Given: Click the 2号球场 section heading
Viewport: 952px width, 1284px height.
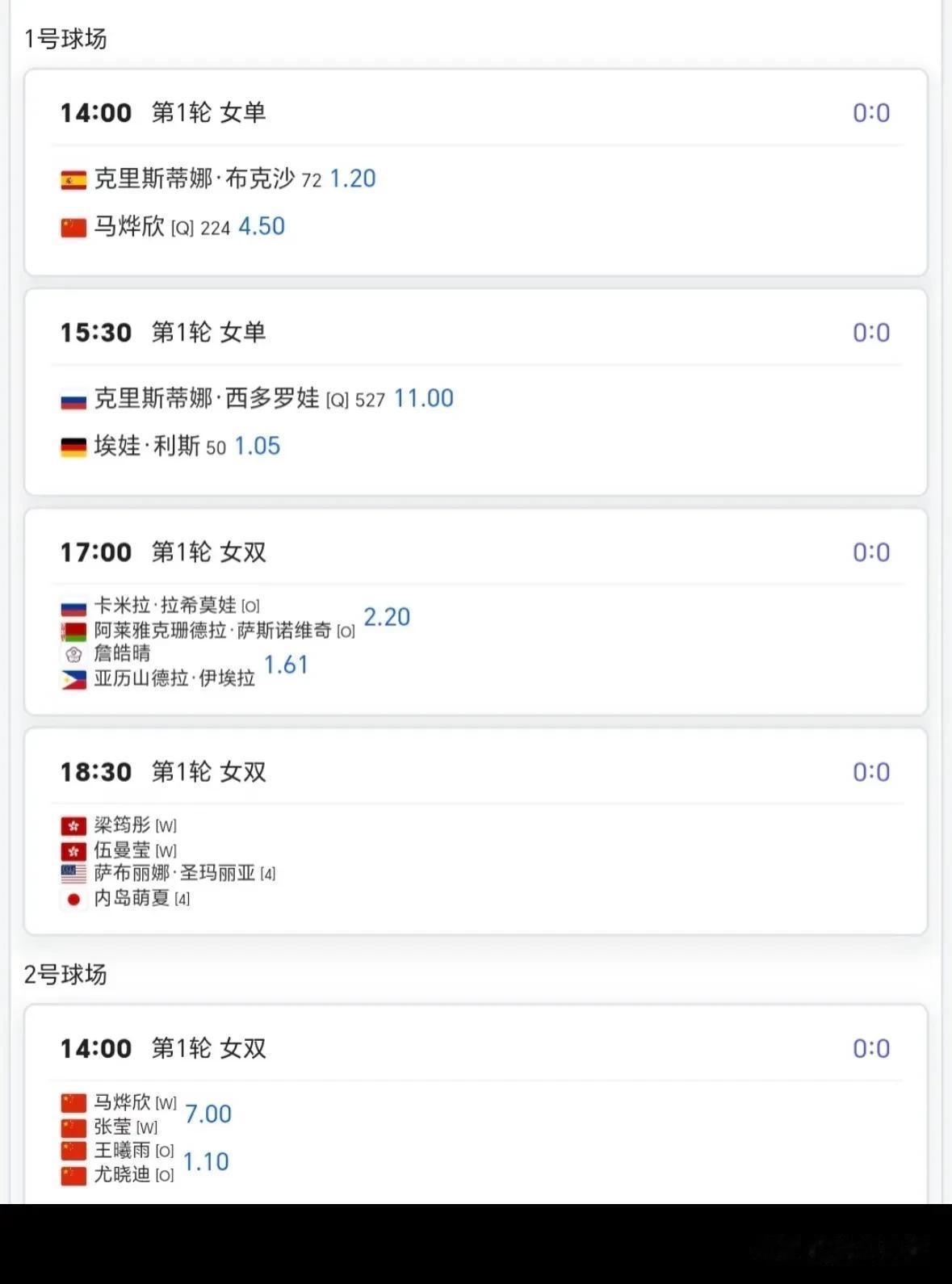Looking at the screenshot, I should click(x=65, y=975).
